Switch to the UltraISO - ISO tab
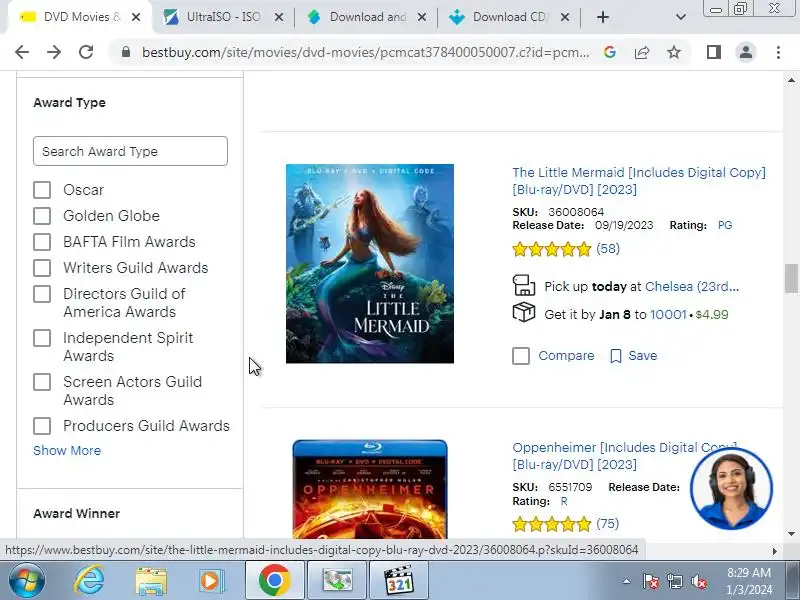 (223, 17)
